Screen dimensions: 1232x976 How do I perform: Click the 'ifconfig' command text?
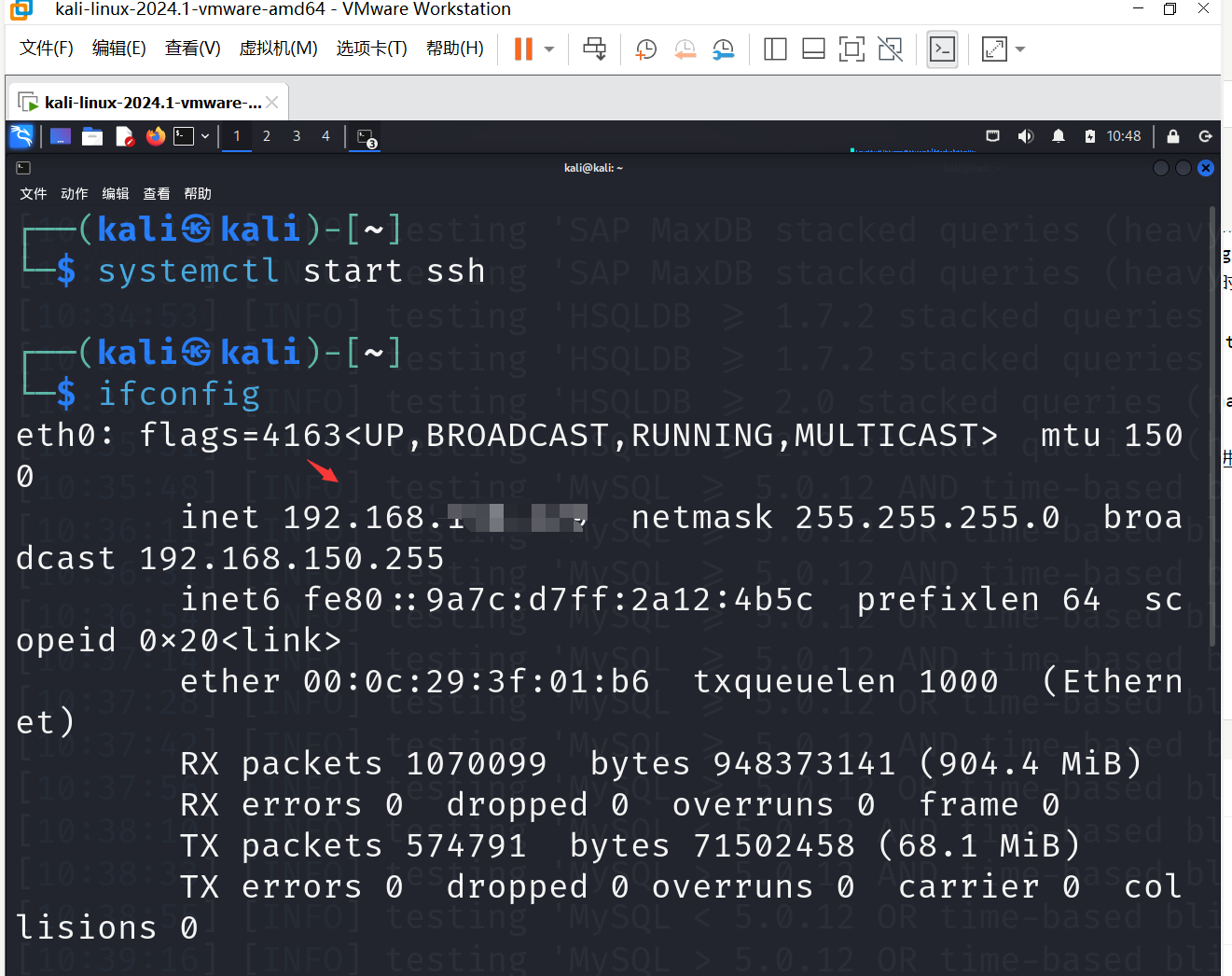(179, 394)
